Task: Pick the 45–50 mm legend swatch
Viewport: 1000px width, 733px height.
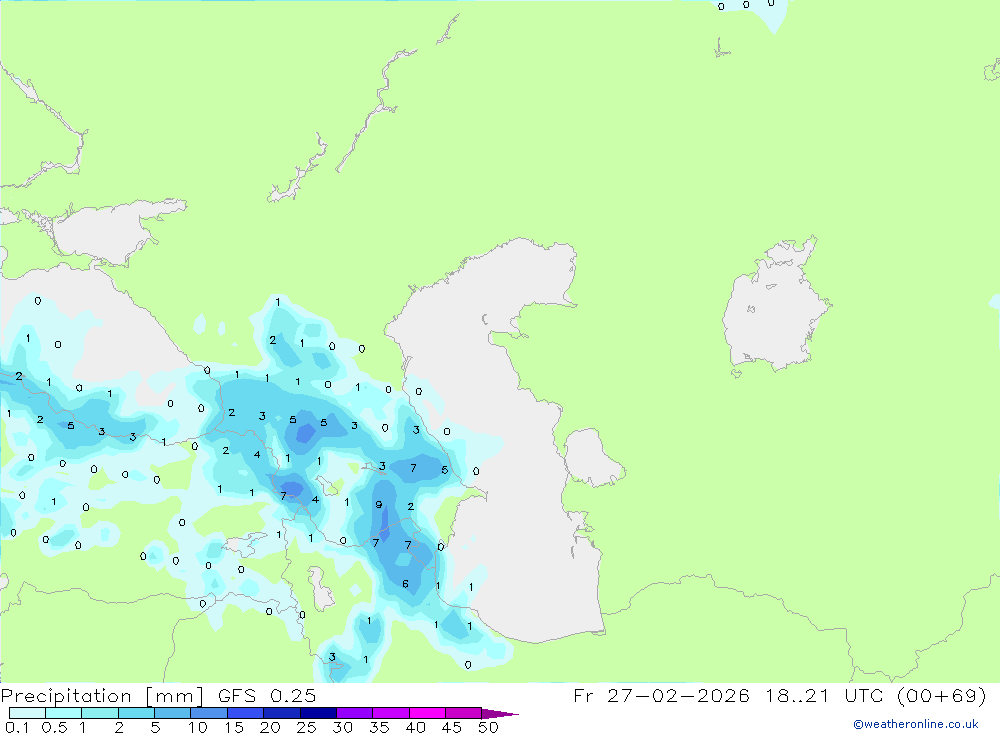Action: click(464, 713)
